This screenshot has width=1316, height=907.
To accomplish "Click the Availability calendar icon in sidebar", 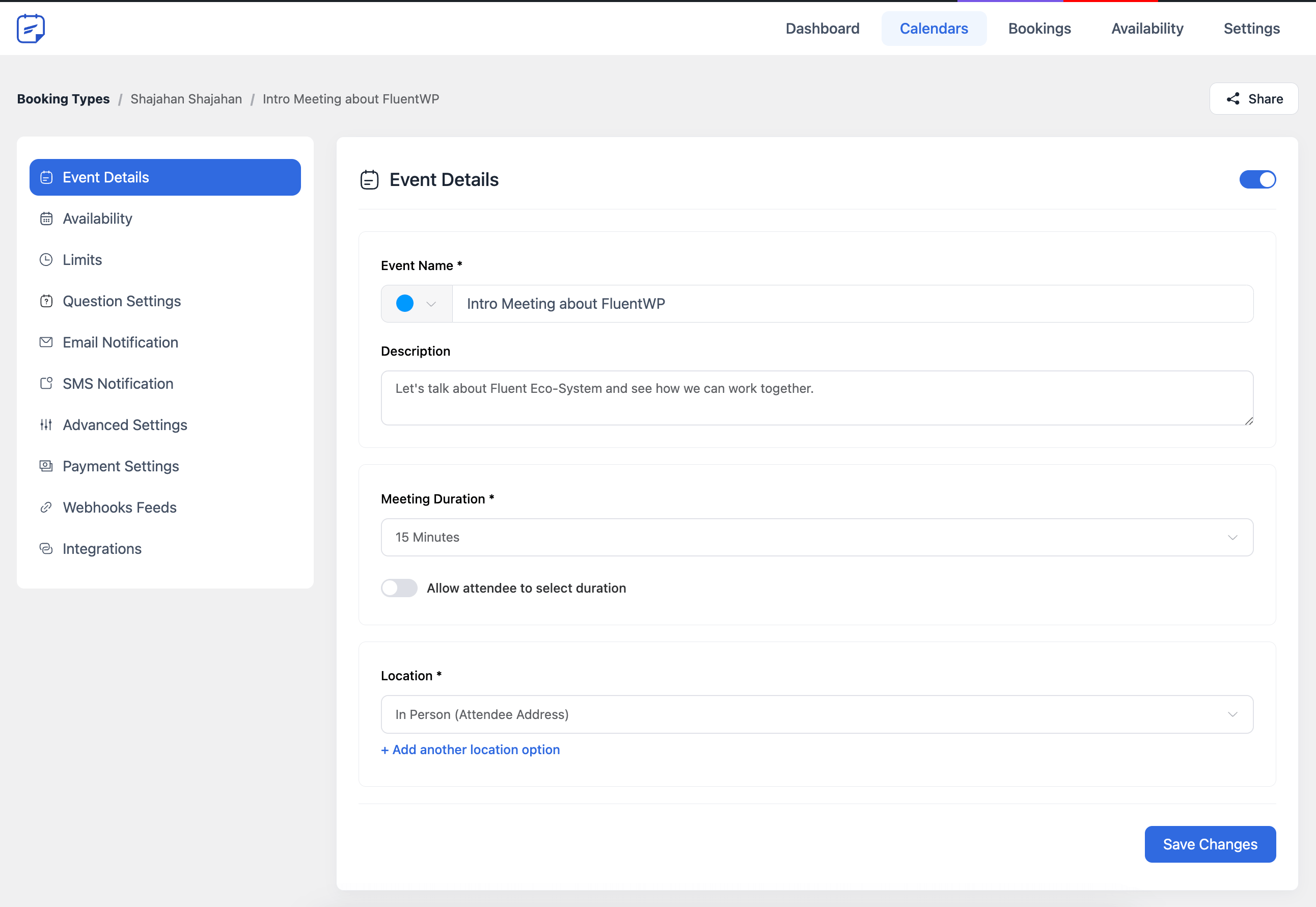I will click(46, 219).
